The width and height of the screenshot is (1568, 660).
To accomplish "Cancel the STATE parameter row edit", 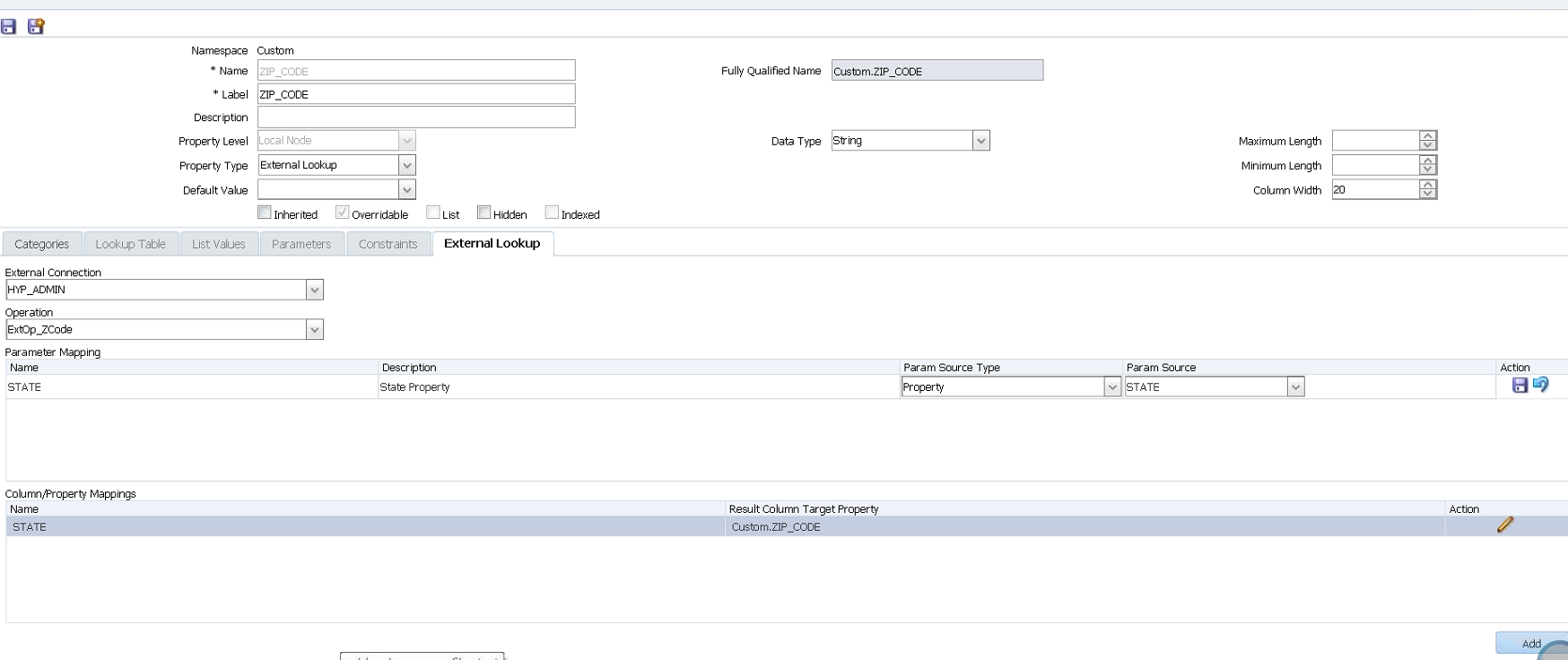I will (x=1540, y=385).
